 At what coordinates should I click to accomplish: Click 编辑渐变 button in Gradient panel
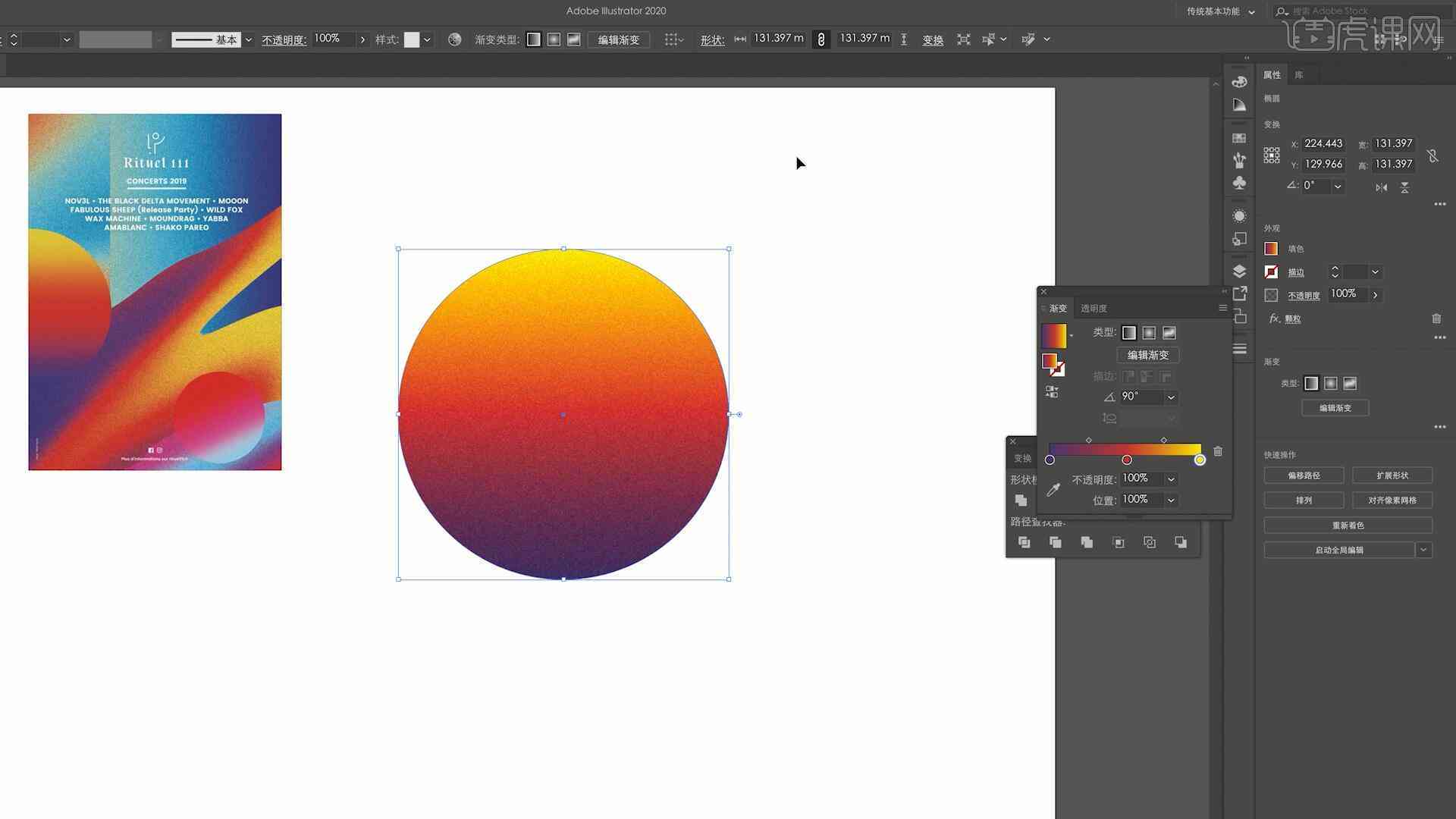[1148, 355]
